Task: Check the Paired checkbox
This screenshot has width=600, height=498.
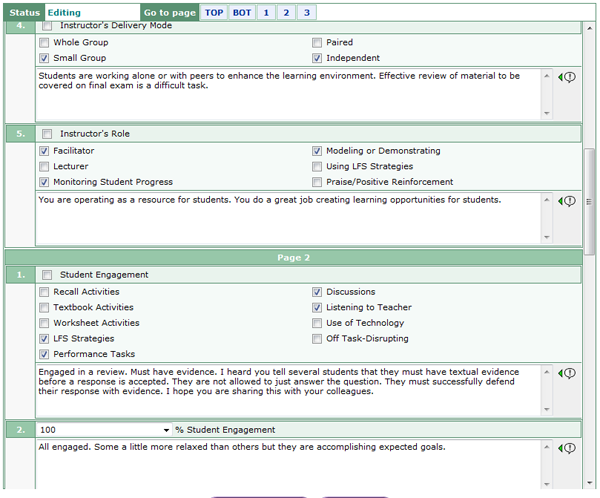Action: point(317,42)
